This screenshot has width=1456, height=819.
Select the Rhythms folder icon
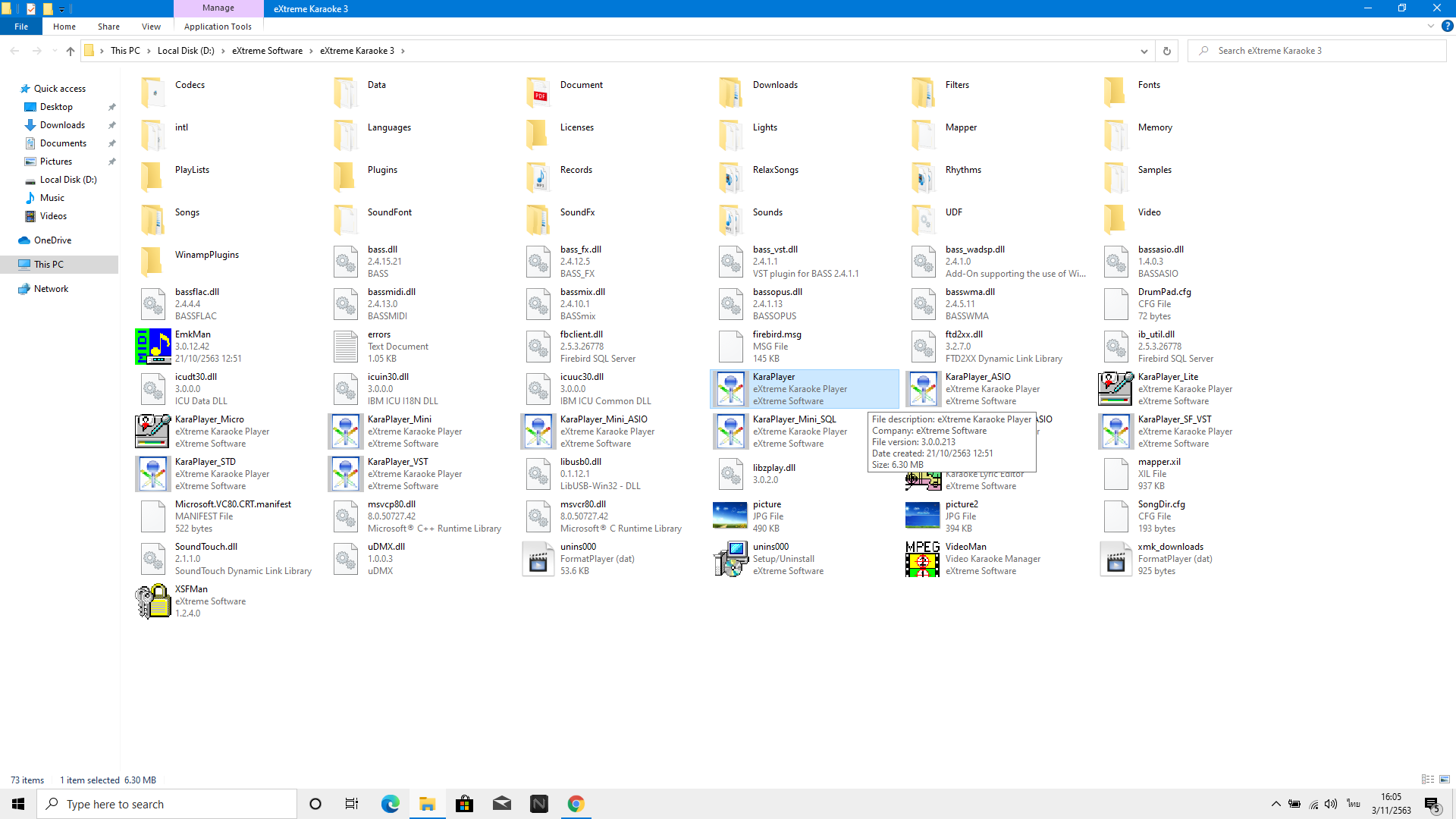pos(924,177)
